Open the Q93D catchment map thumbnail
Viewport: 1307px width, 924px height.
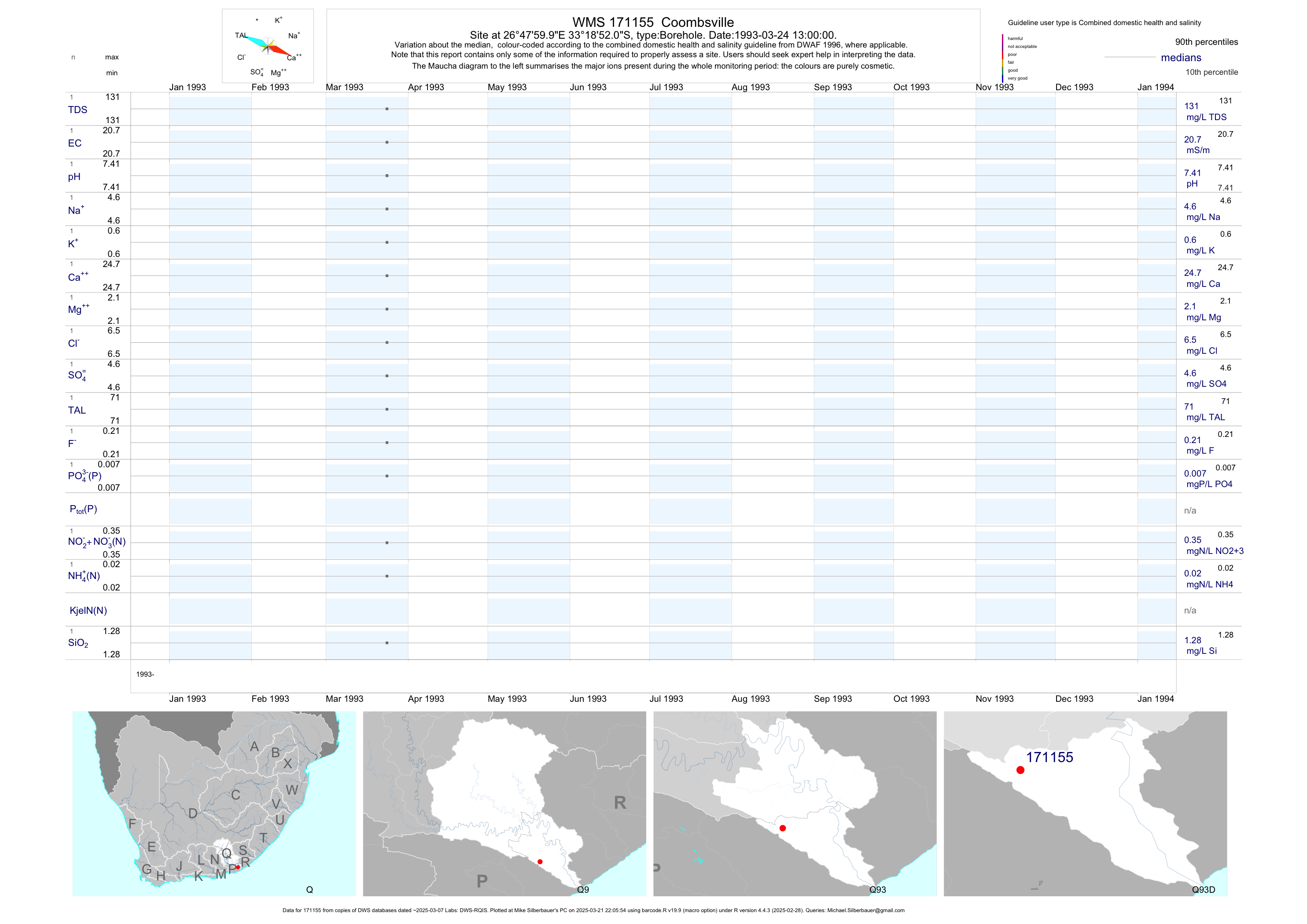click(1085, 803)
